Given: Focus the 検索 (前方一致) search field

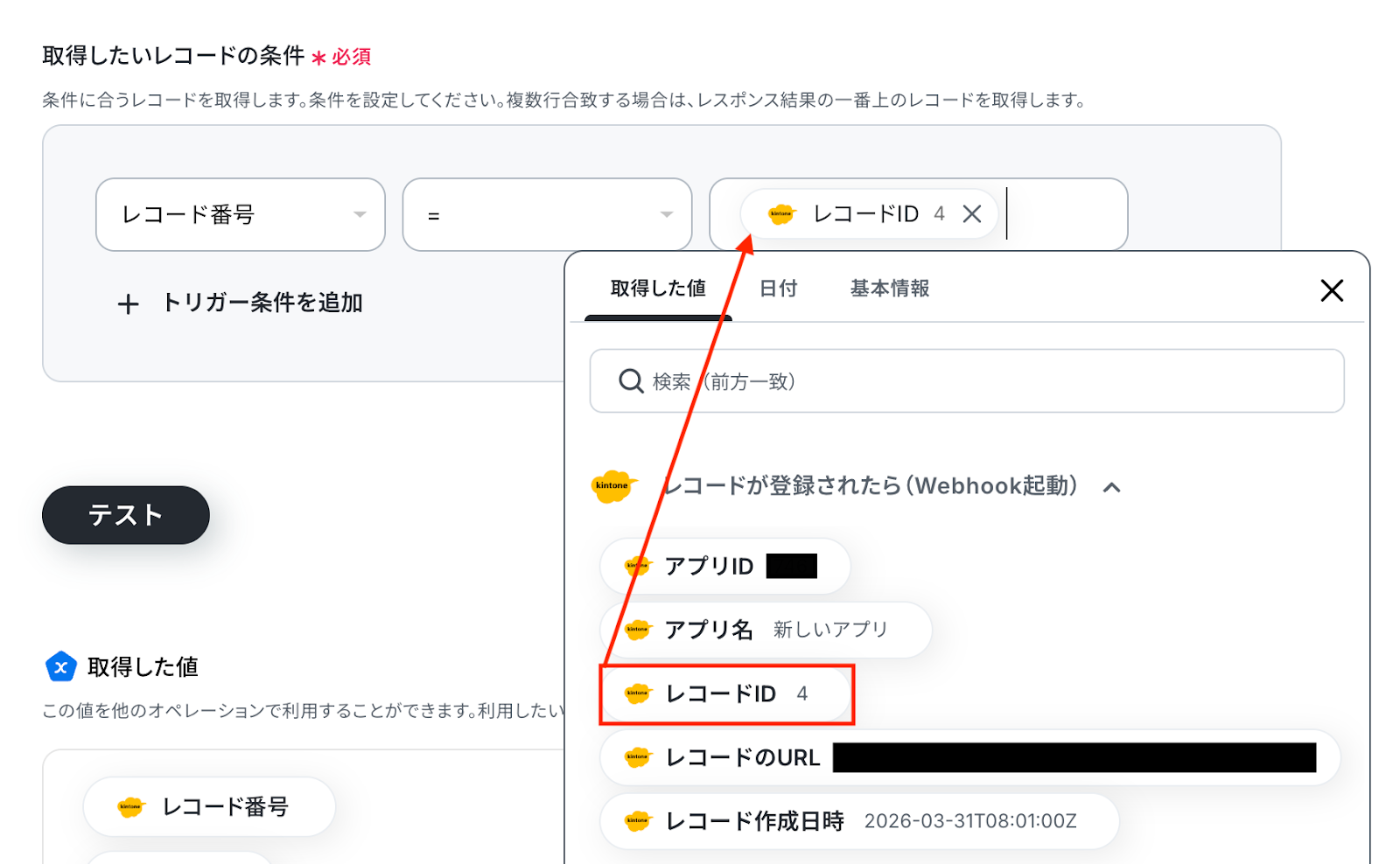Looking at the screenshot, I should pyautogui.click(x=967, y=381).
